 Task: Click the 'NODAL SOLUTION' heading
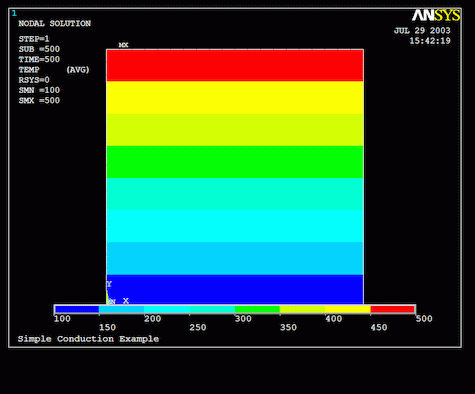55,23
